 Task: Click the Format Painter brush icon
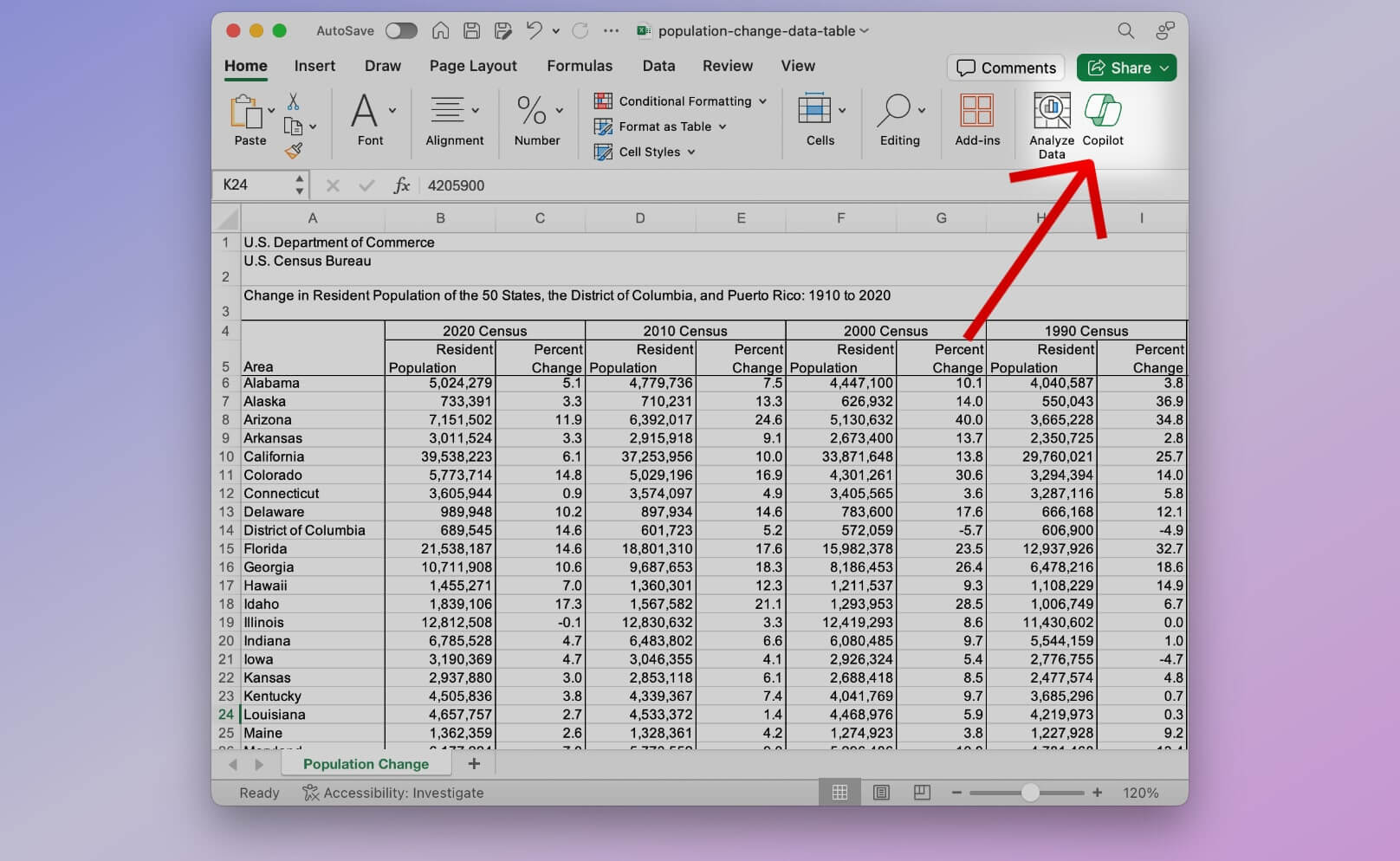point(294,152)
